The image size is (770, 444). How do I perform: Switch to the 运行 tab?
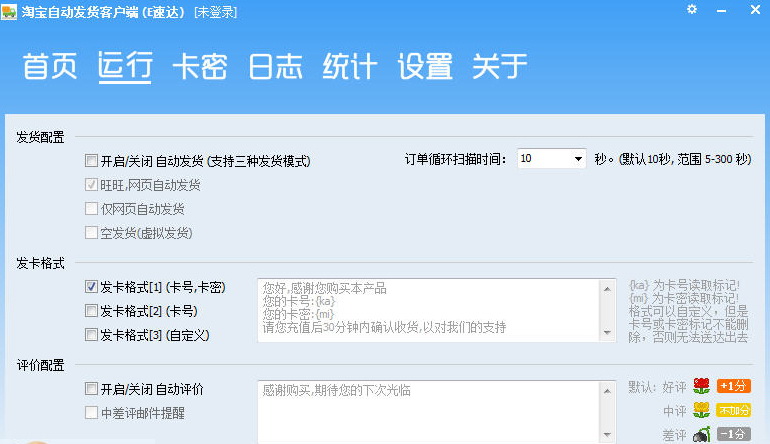point(125,66)
